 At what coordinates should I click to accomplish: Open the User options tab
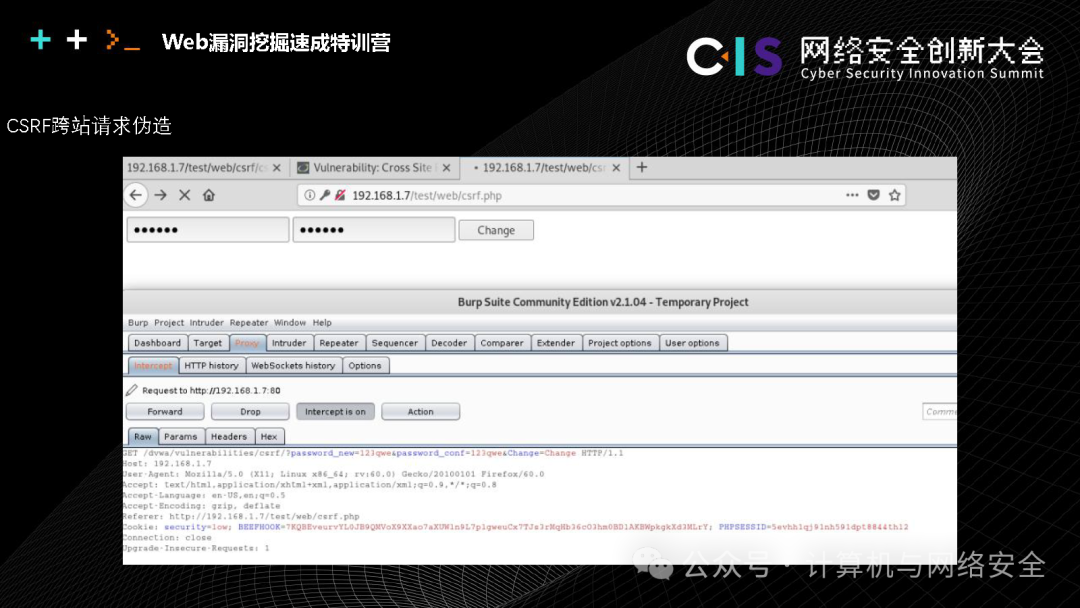692,343
